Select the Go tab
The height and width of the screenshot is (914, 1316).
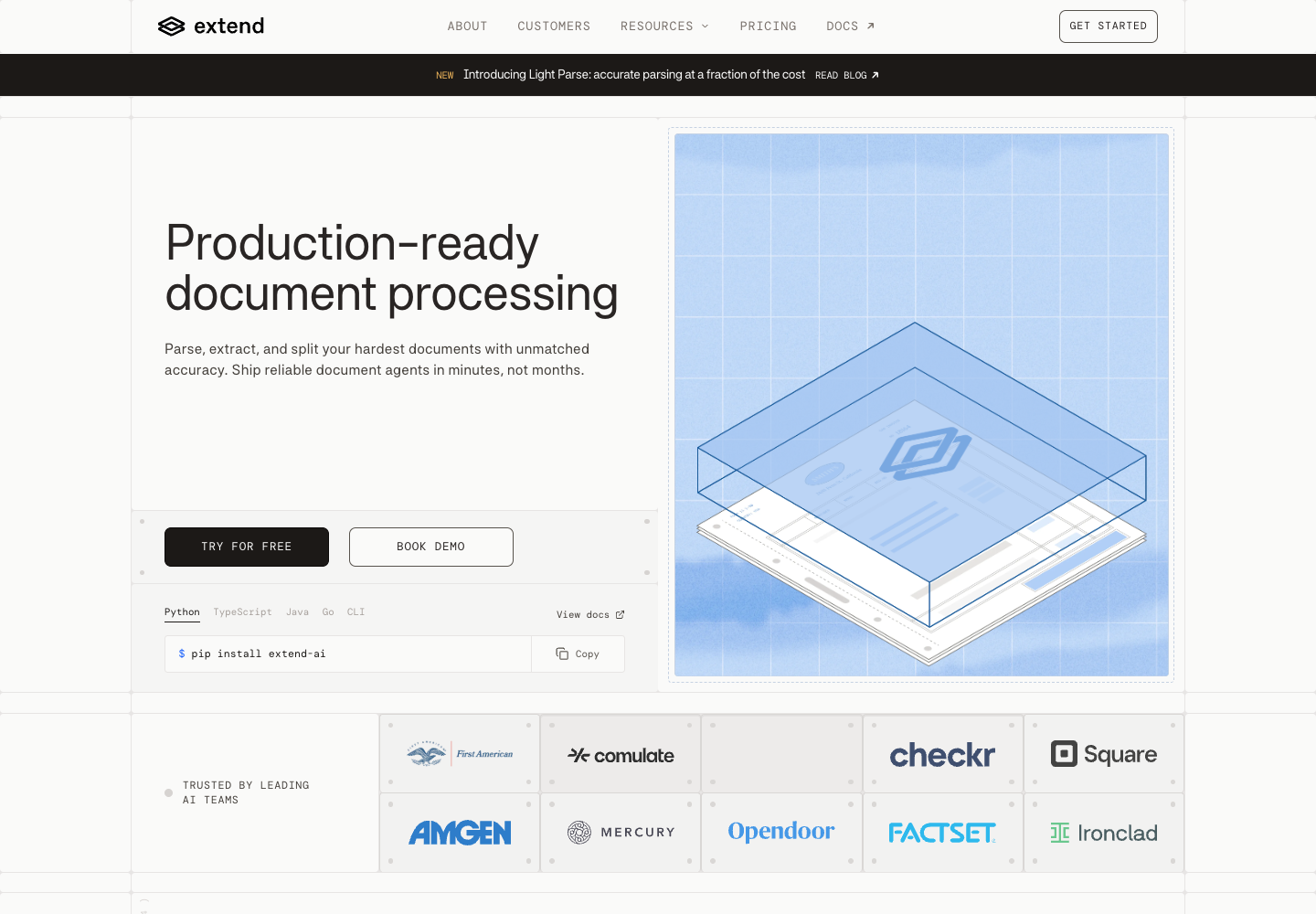click(x=328, y=612)
